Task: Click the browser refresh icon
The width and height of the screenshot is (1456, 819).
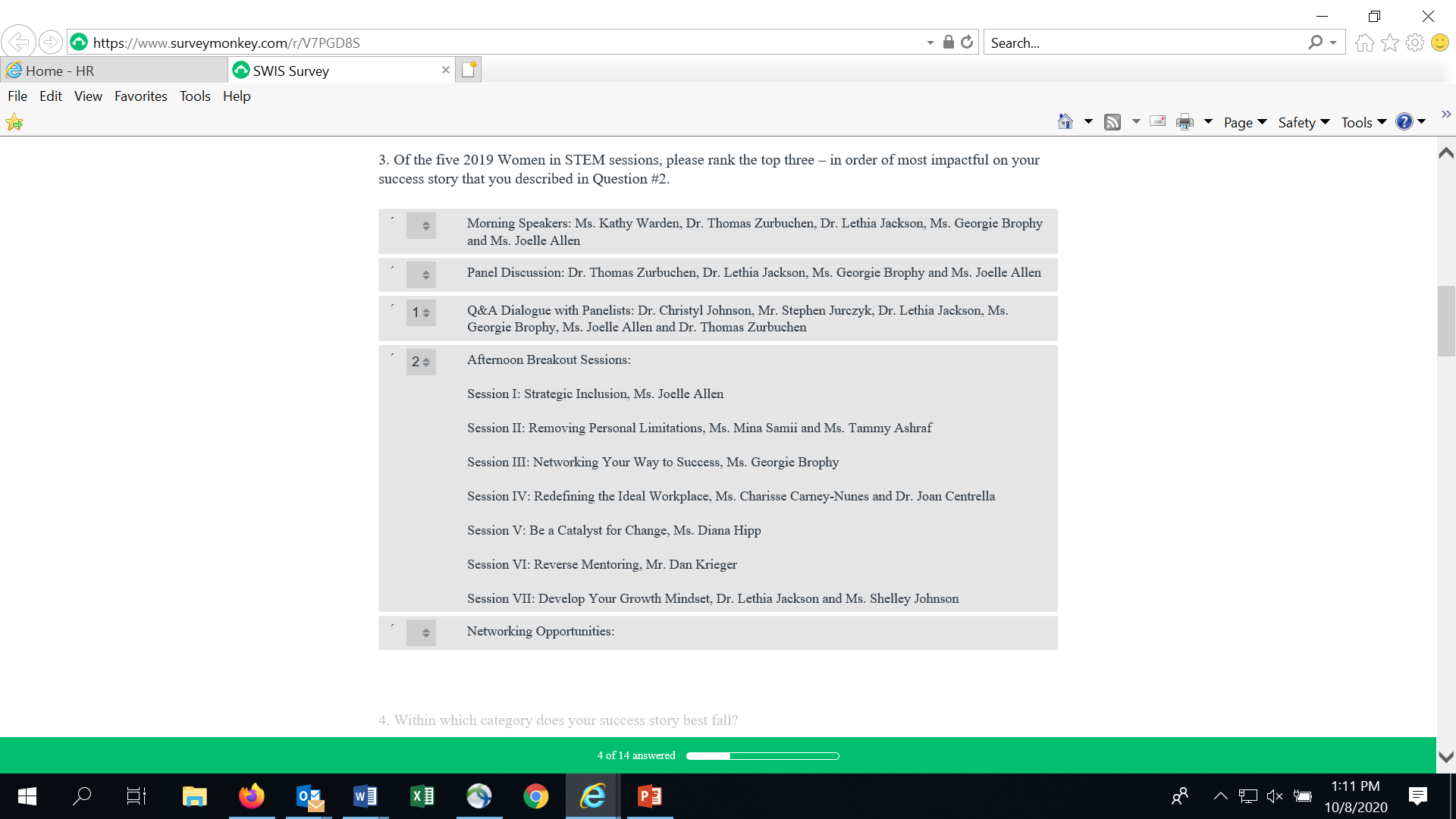Action: (967, 42)
